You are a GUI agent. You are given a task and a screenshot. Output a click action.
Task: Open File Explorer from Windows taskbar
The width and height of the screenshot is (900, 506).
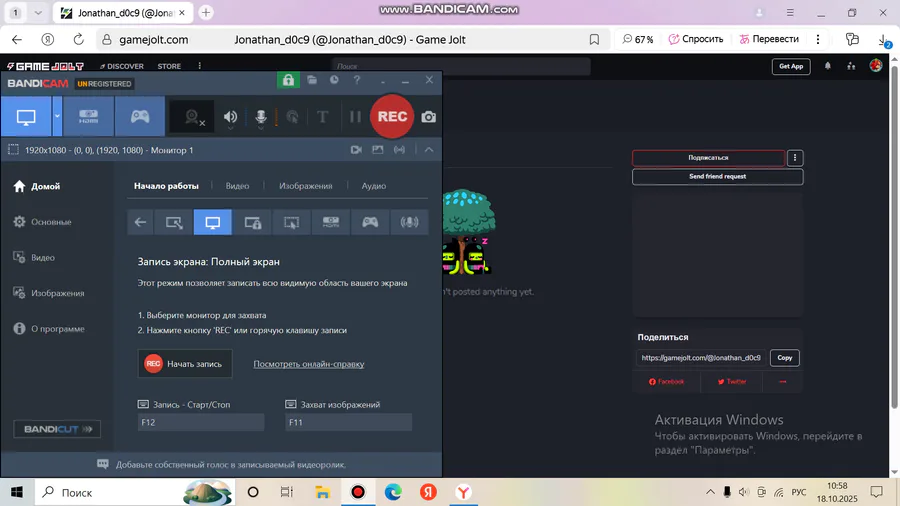(x=323, y=492)
